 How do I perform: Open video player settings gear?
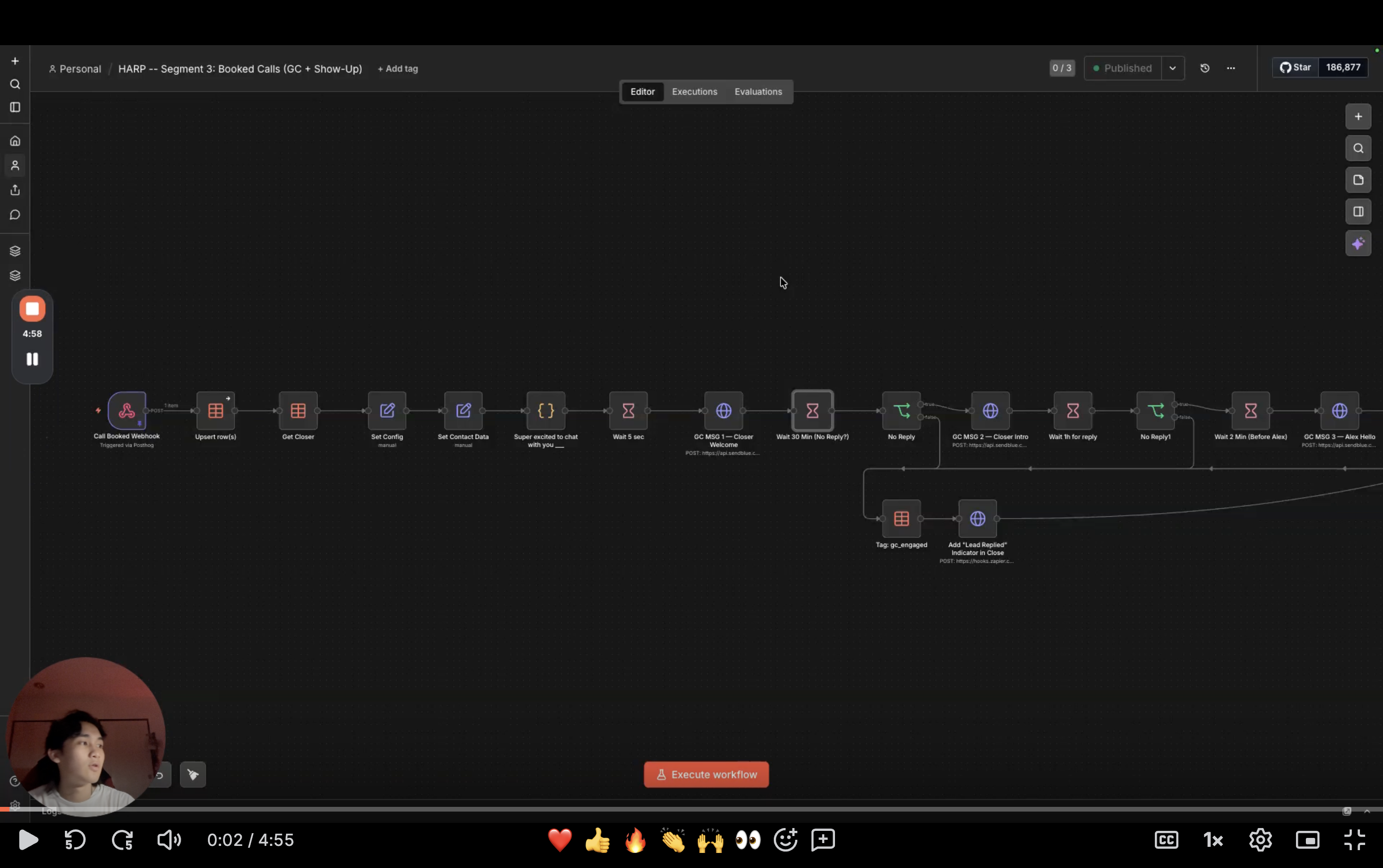pyautogui.click(x=1260, y=840)
